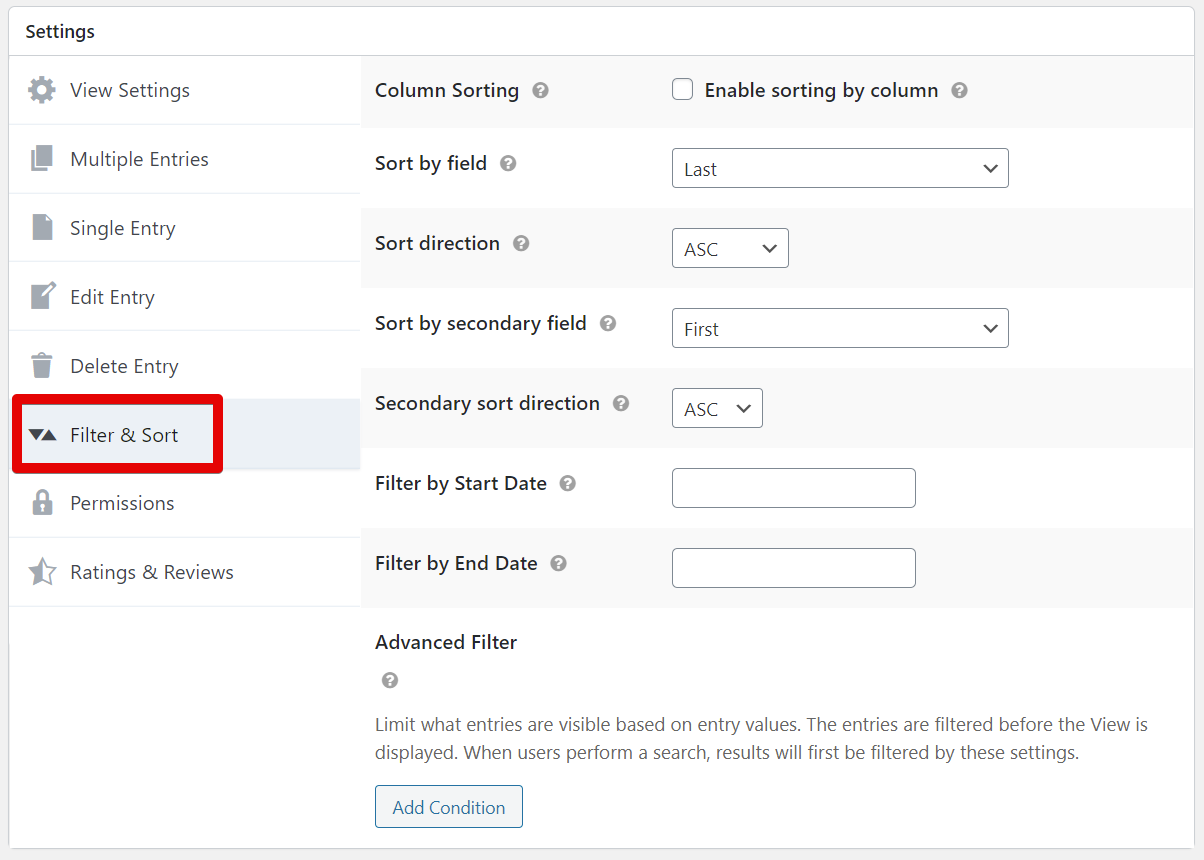
Task: Select the Filter & Sort tab
Action: coord(185,435)
